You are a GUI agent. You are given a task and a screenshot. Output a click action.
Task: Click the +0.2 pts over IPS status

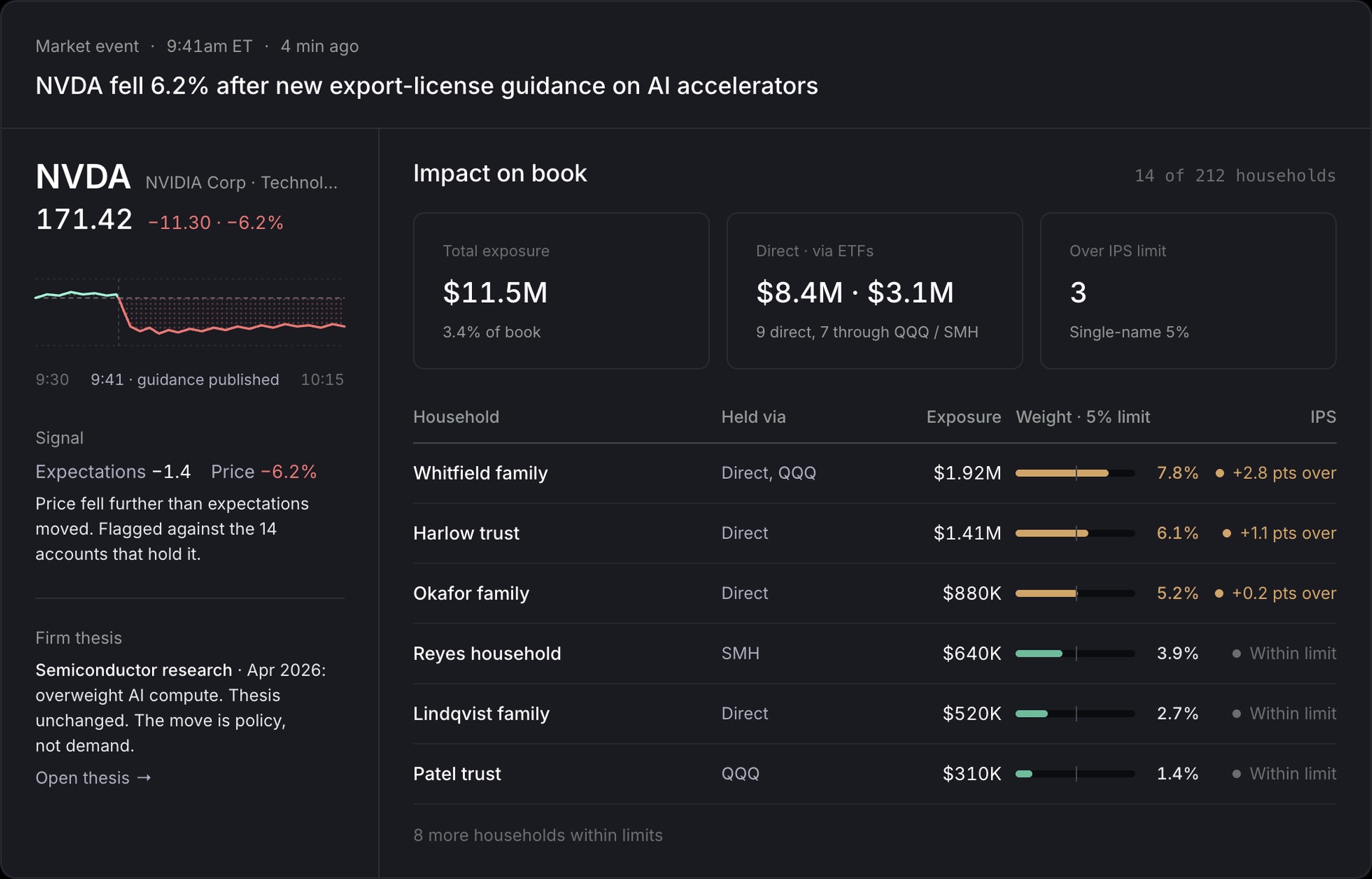pos(1276,593)
